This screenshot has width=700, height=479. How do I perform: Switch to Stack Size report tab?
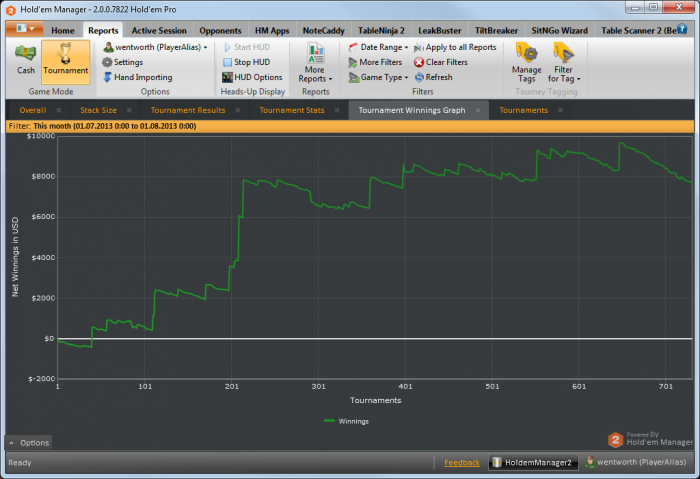tap(98, 110)
